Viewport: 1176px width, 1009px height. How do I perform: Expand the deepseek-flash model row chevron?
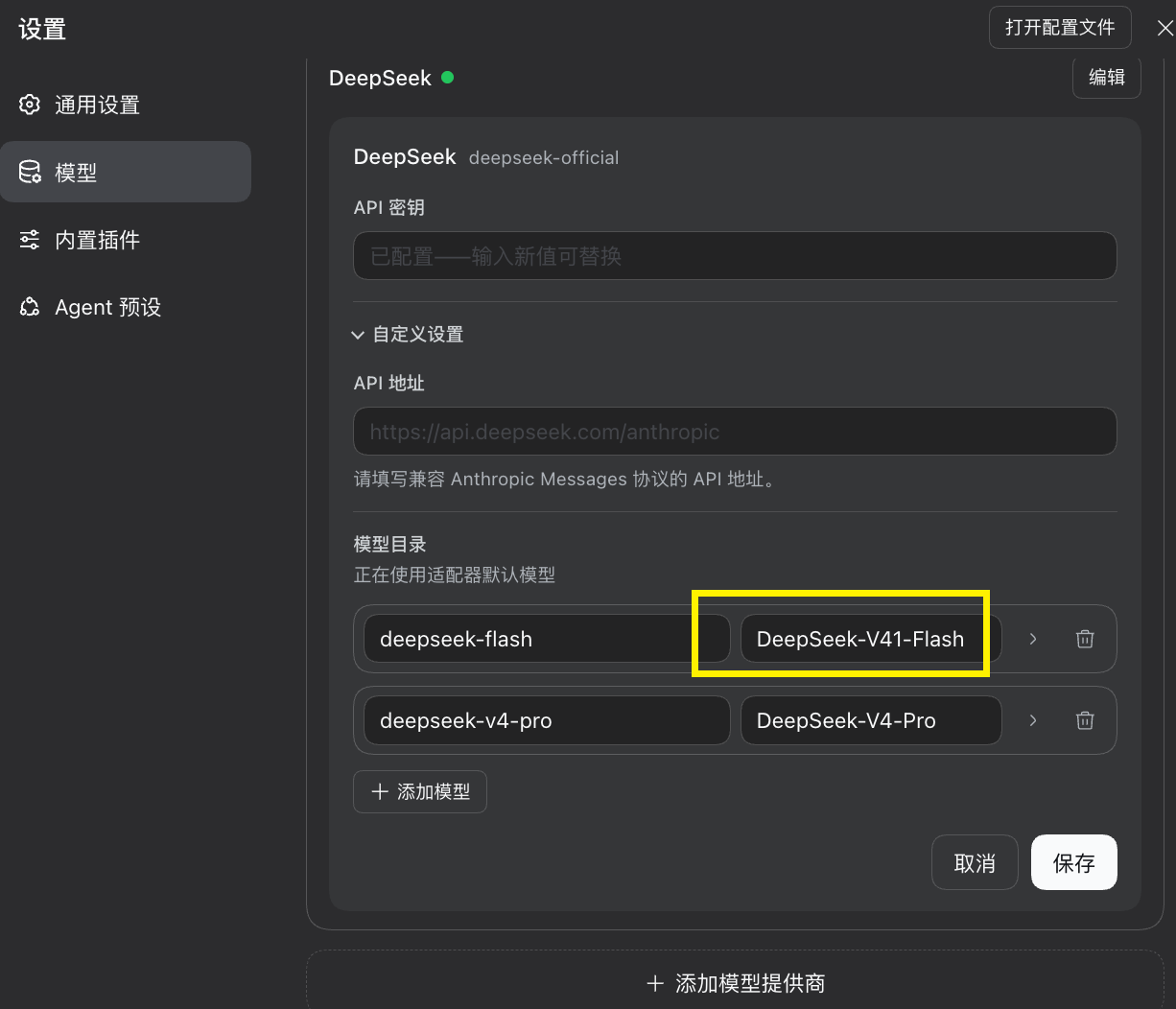pyautogui.click(x=1033, y=639)
